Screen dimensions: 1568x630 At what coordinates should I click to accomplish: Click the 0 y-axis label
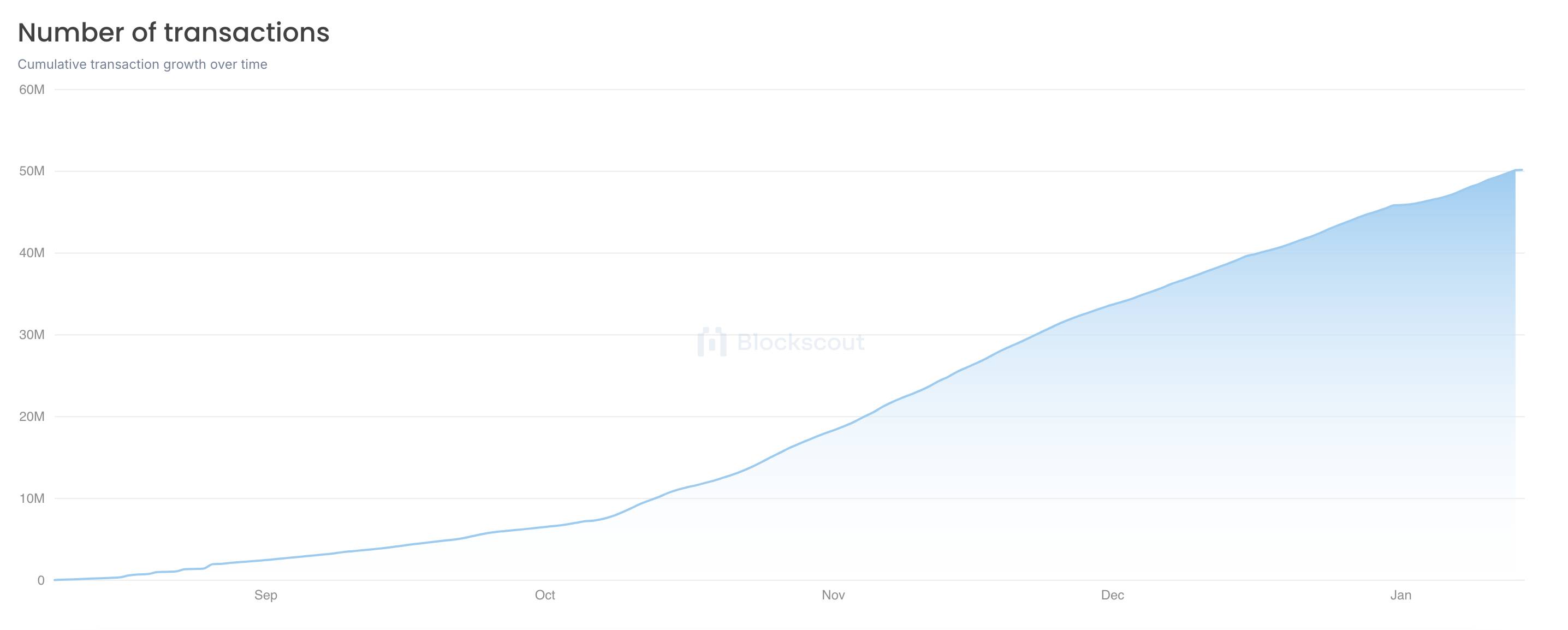click(41, 580)
